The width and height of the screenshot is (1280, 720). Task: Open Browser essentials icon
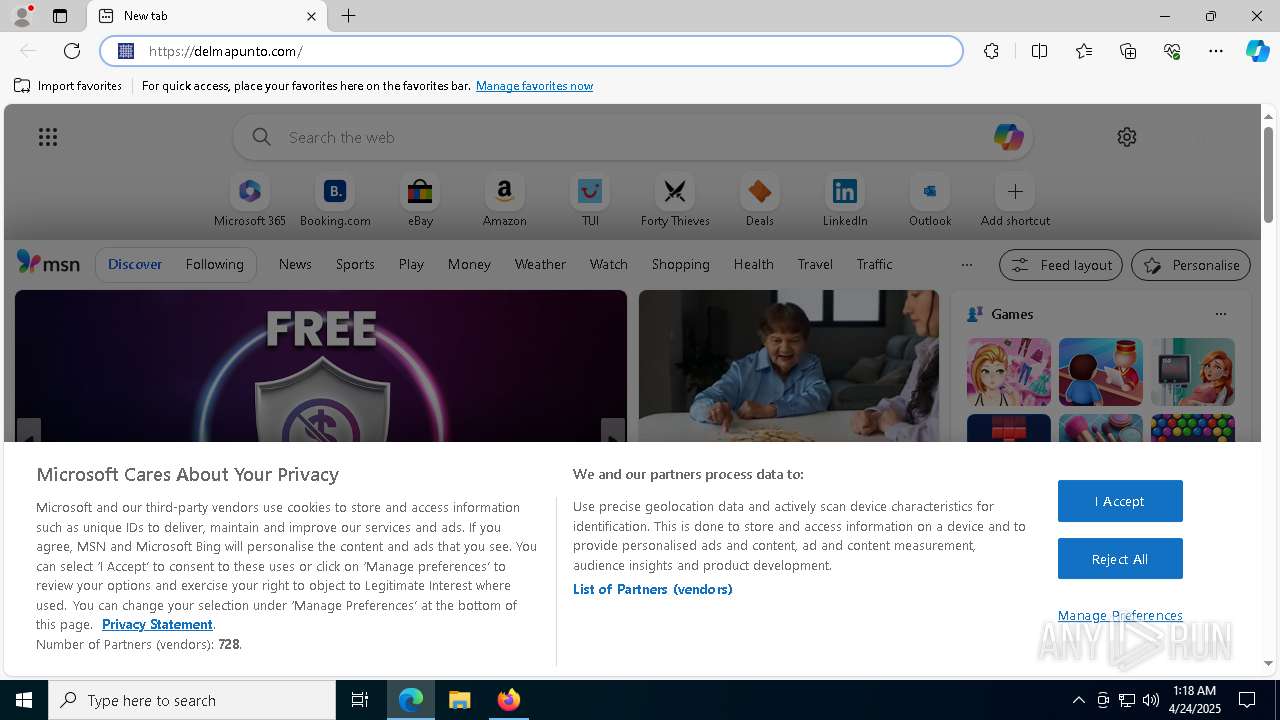click(1172, 51)
